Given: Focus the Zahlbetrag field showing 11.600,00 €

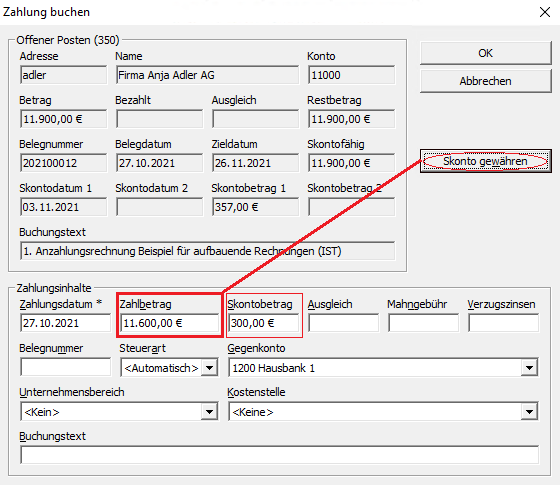Looking at the screenshot, I should click(170, 323).
